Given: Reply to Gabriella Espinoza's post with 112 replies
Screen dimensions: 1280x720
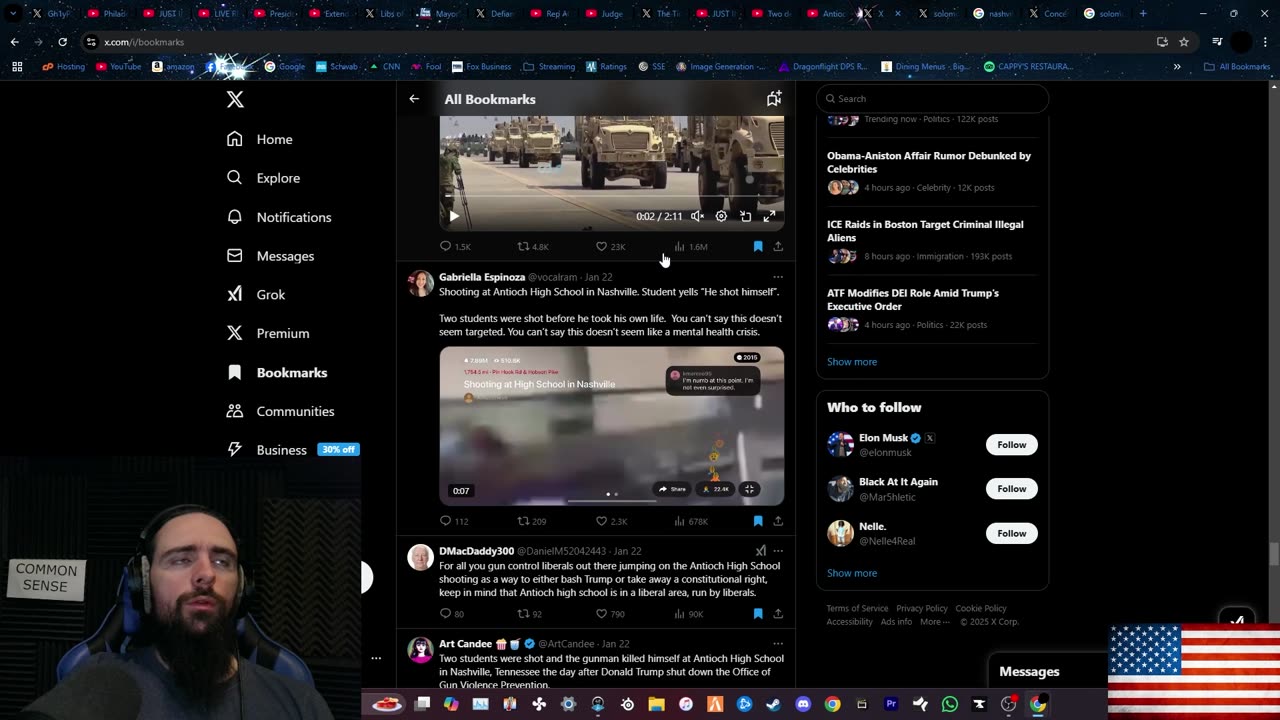Looking at the screenshot, I should click(454, 521).
